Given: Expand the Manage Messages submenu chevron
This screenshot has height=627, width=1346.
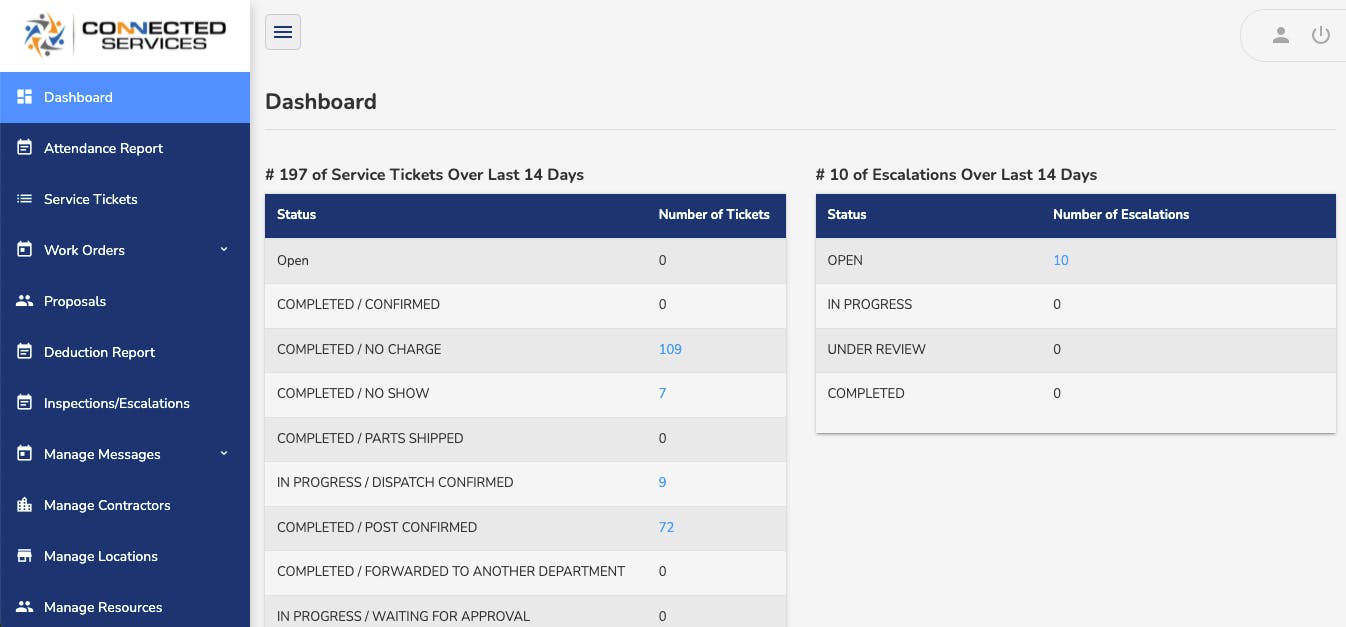Looking at the screenshot, I should click(224, 453).
